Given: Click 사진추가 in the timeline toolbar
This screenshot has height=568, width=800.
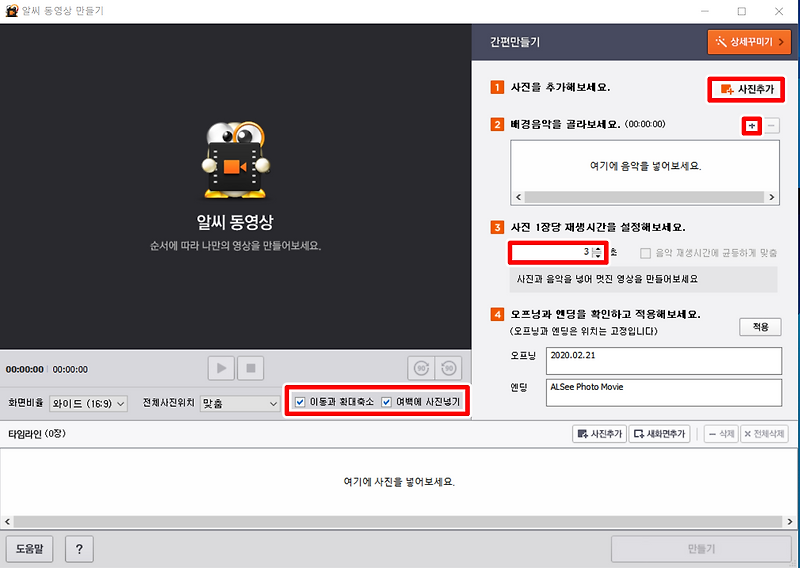Looking at the screenshot, I should [599, 434].
